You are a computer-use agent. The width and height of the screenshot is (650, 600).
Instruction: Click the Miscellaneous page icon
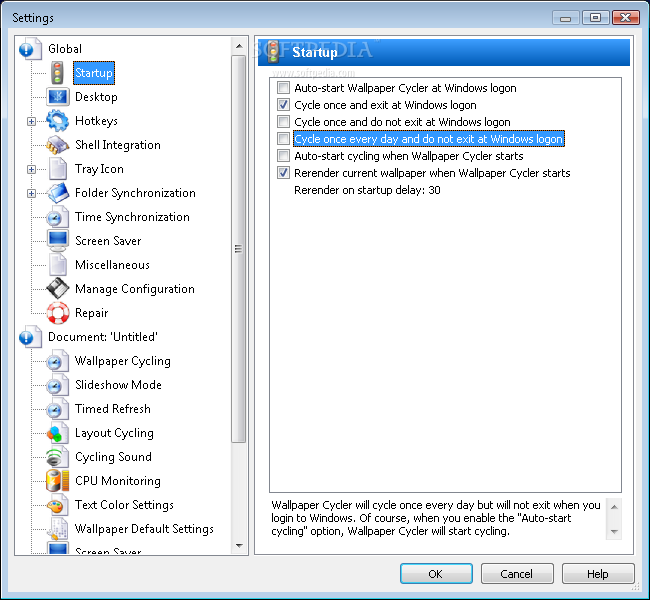58,265
